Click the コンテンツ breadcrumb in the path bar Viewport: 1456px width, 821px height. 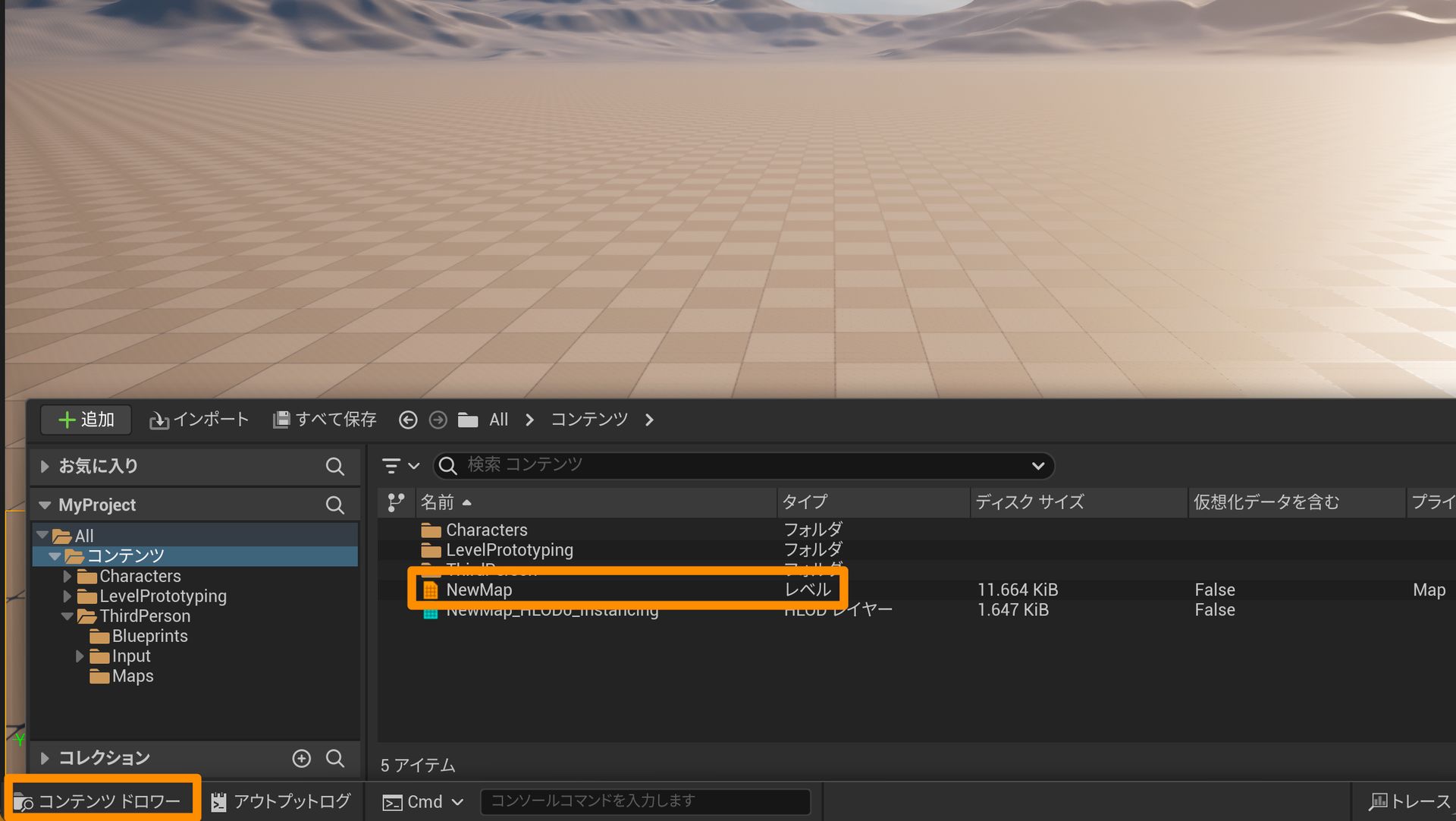(588, 420)
